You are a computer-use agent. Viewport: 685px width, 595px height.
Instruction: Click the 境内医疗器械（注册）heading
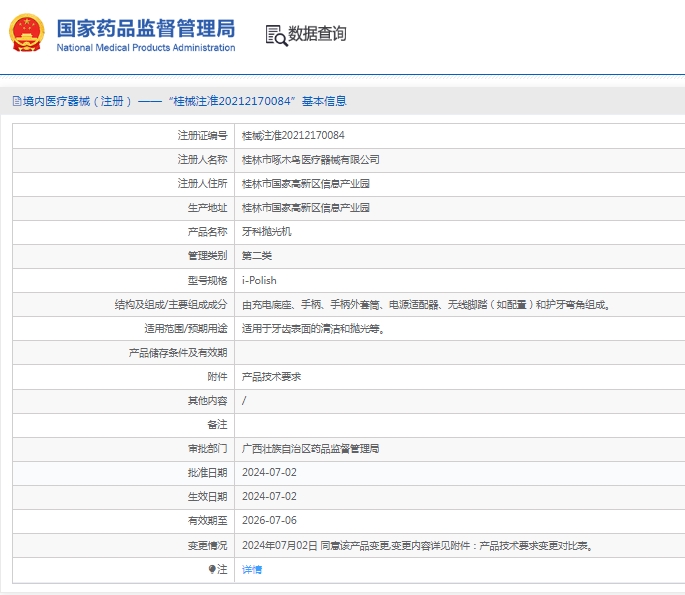click(x=77, y=101)
